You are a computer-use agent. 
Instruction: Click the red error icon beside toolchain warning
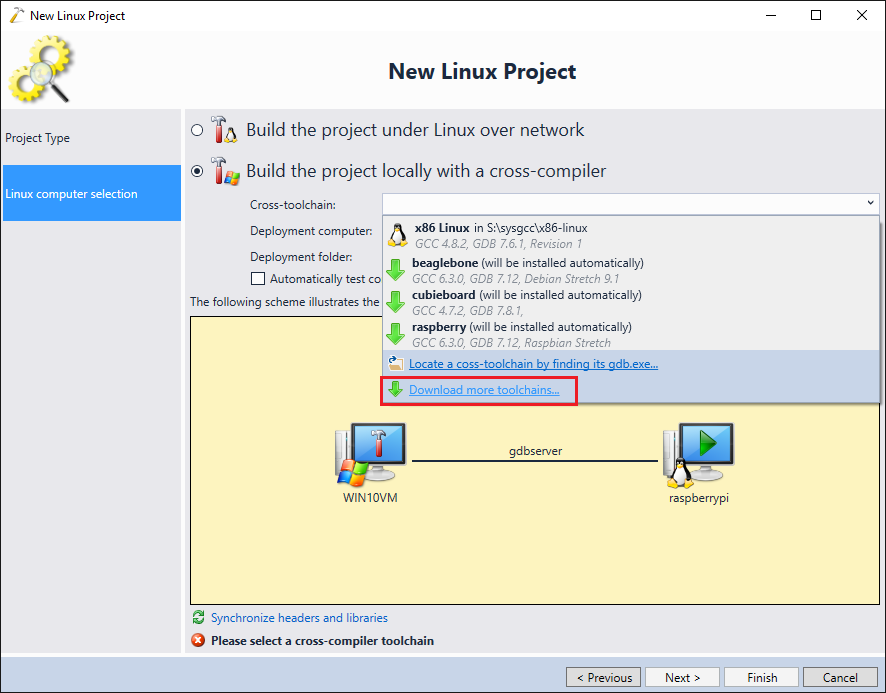pos(198,640)
